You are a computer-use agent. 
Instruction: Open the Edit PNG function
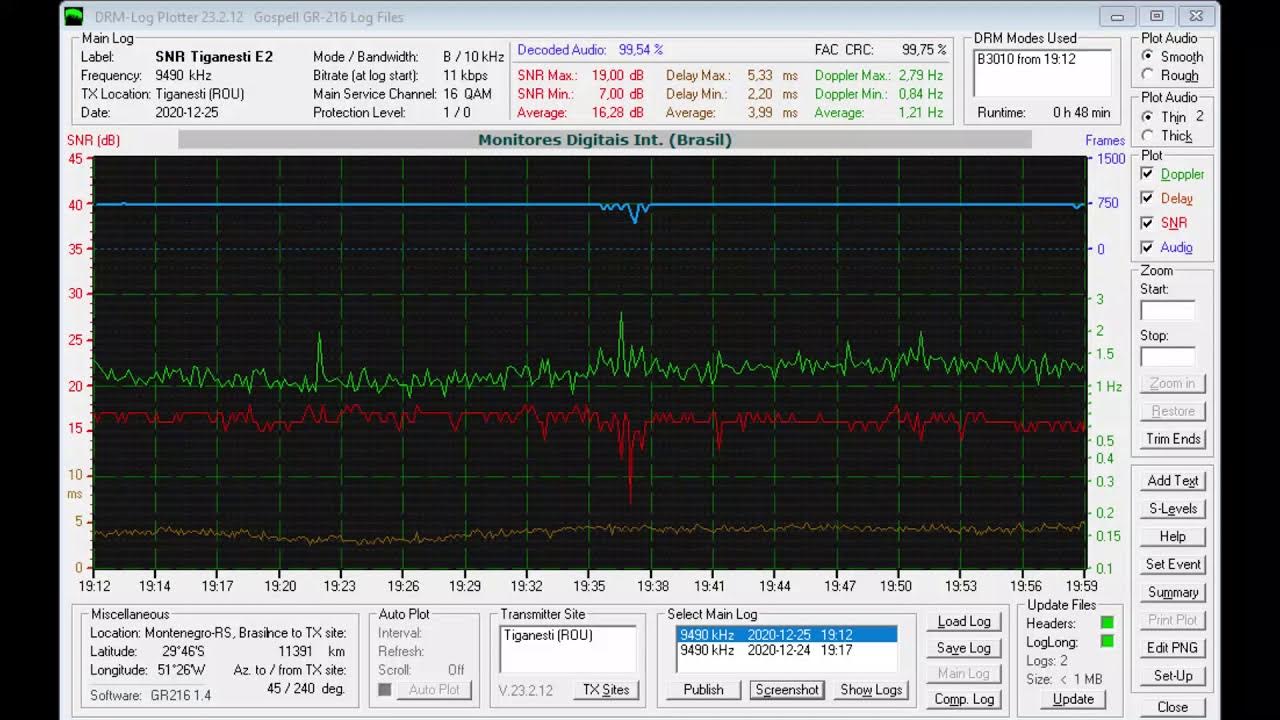pos(1173,648)
